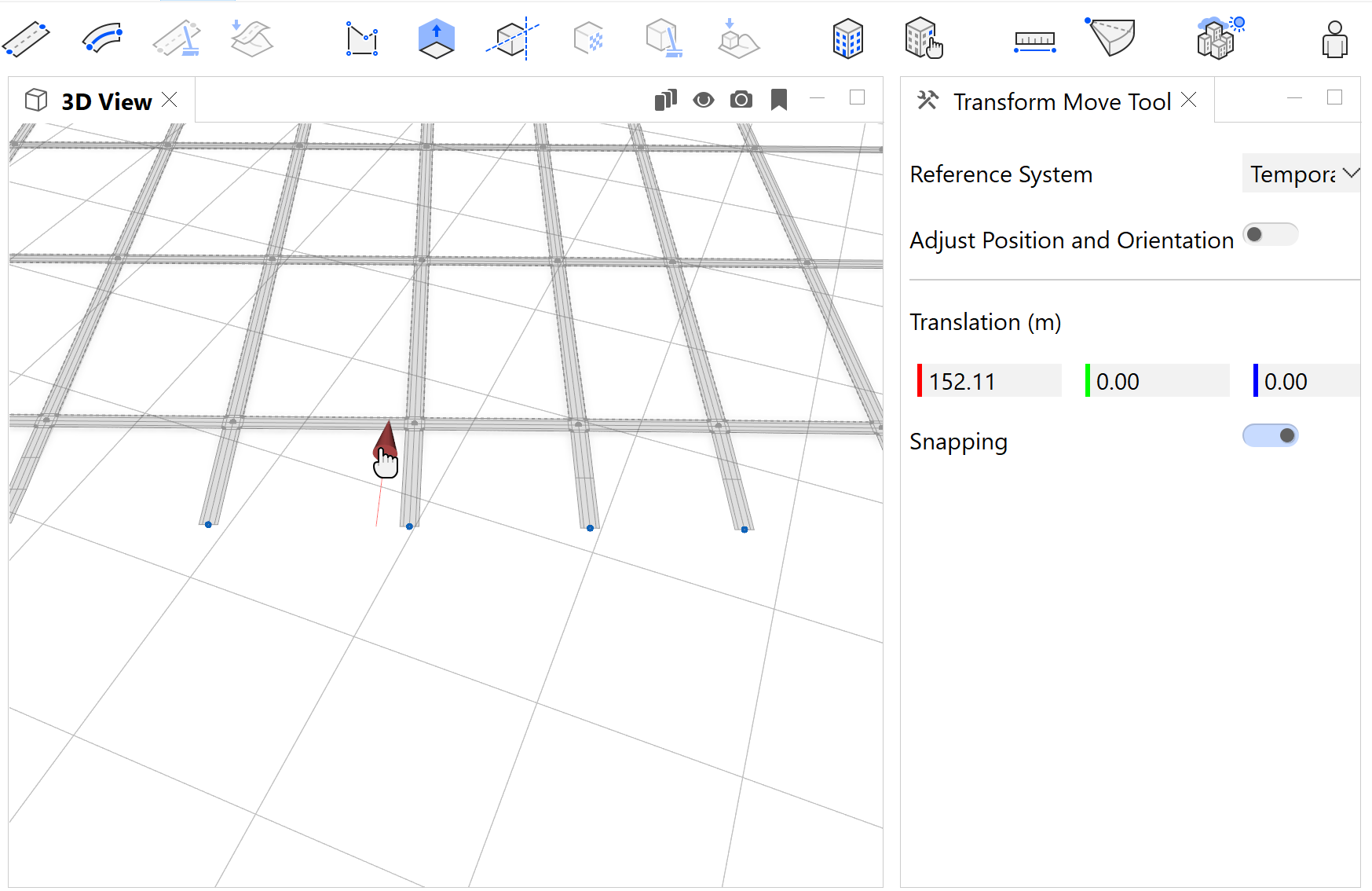Viewport: 1372px width, 891px height.
Task: Activate the building picker tool
Action: pyautogui.click(x=924, y=35)
